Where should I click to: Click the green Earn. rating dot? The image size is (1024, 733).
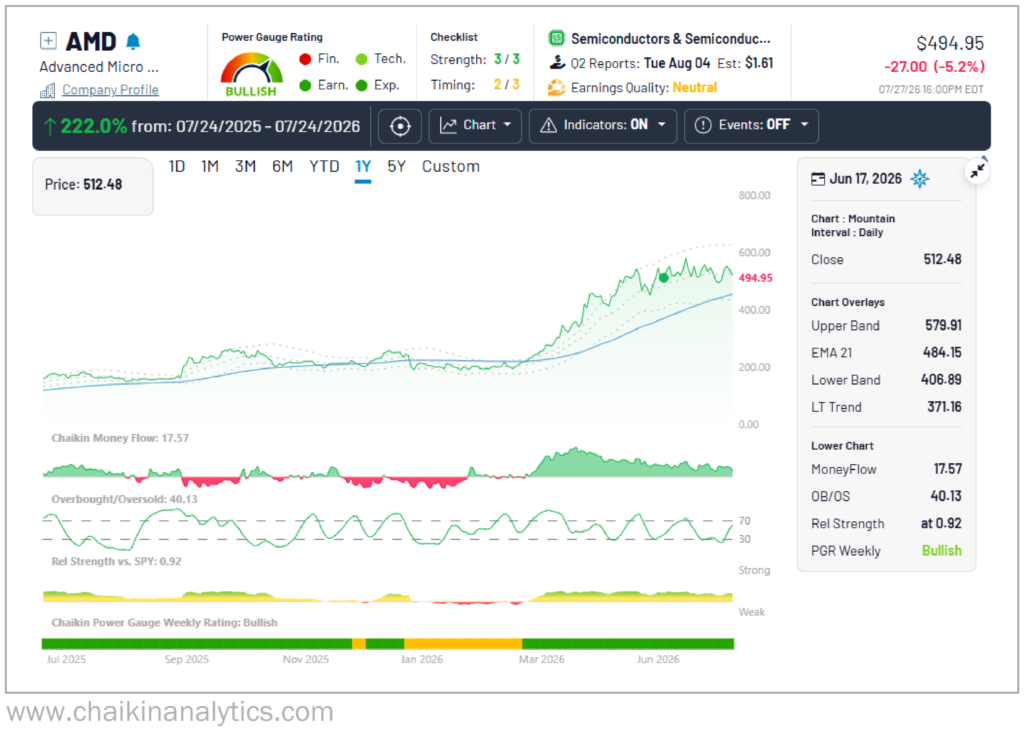click(305, 86)
